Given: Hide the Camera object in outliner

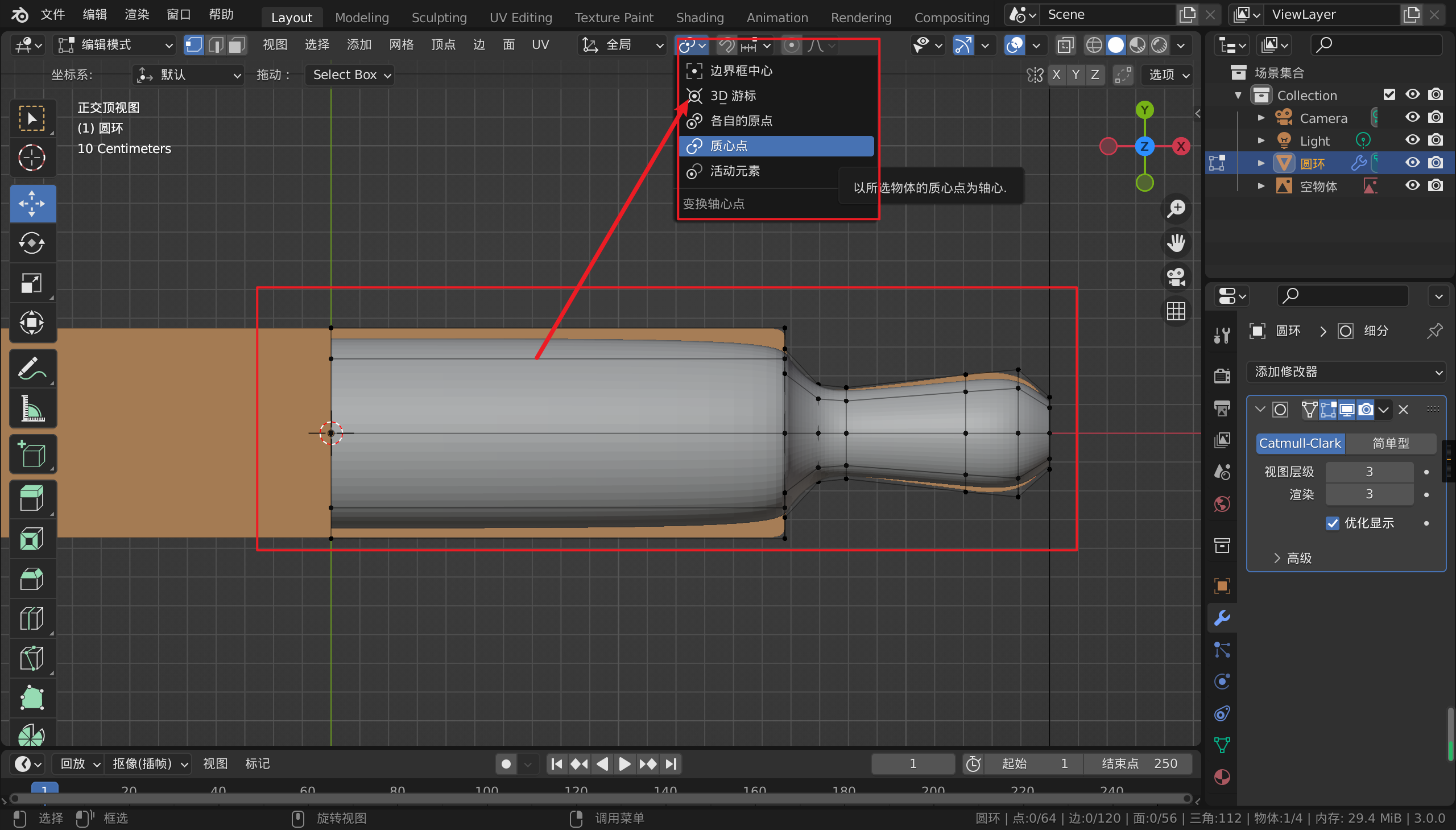Looking at the screenshot, I should coord(1412,117).
